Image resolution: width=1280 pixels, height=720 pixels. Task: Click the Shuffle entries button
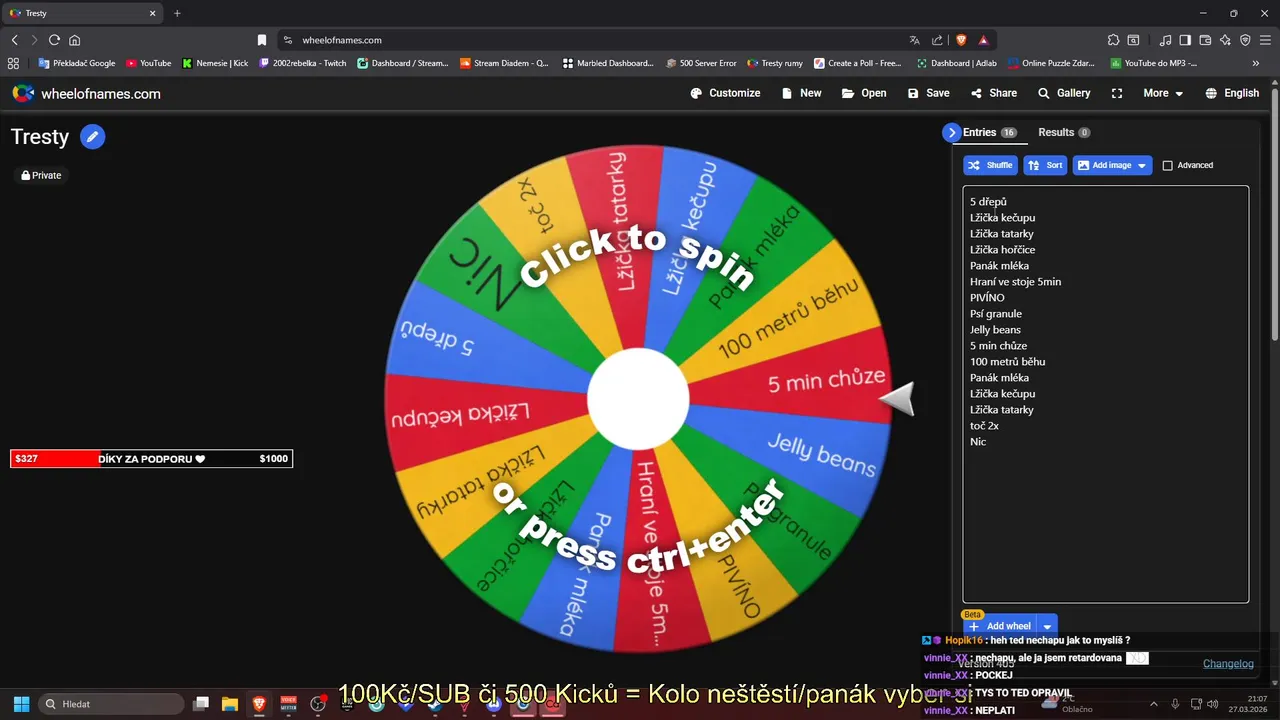[990, 165]
